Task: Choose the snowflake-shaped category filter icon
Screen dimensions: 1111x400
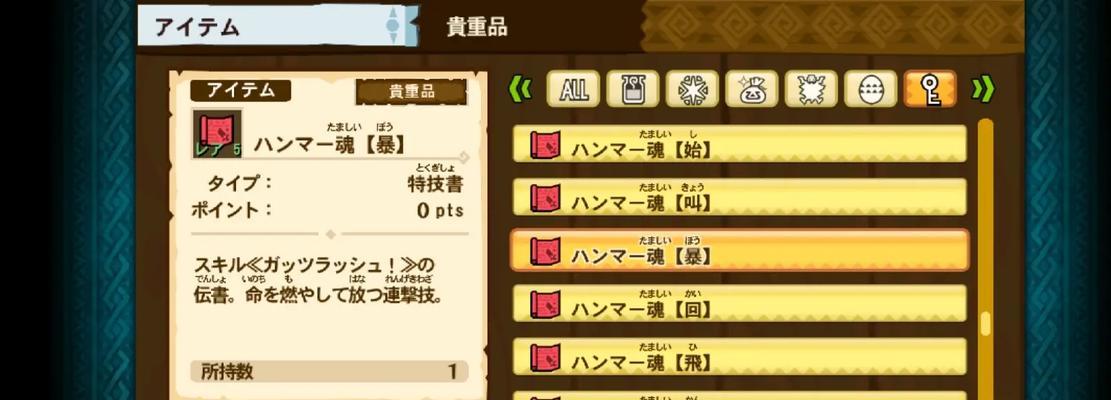Action: tap(692, 89)
